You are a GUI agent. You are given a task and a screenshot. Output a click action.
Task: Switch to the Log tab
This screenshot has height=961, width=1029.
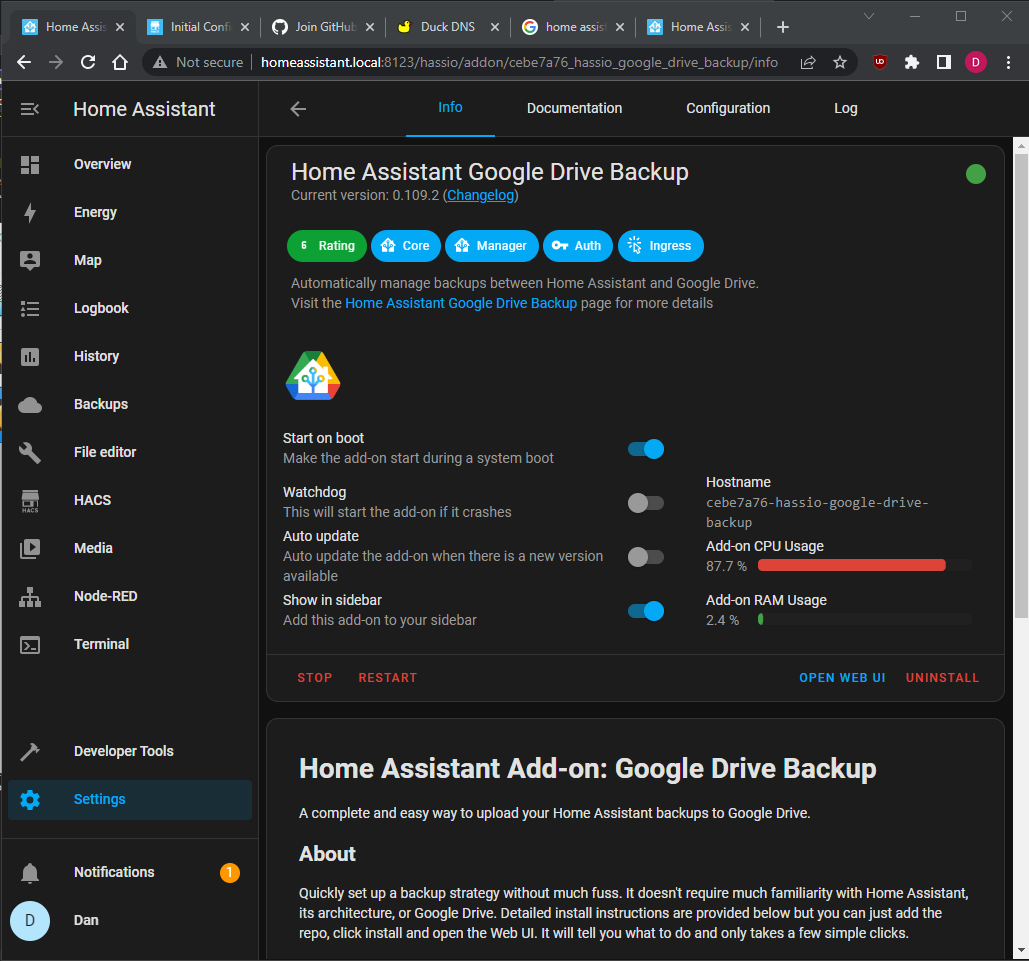(x=845, y=108)
